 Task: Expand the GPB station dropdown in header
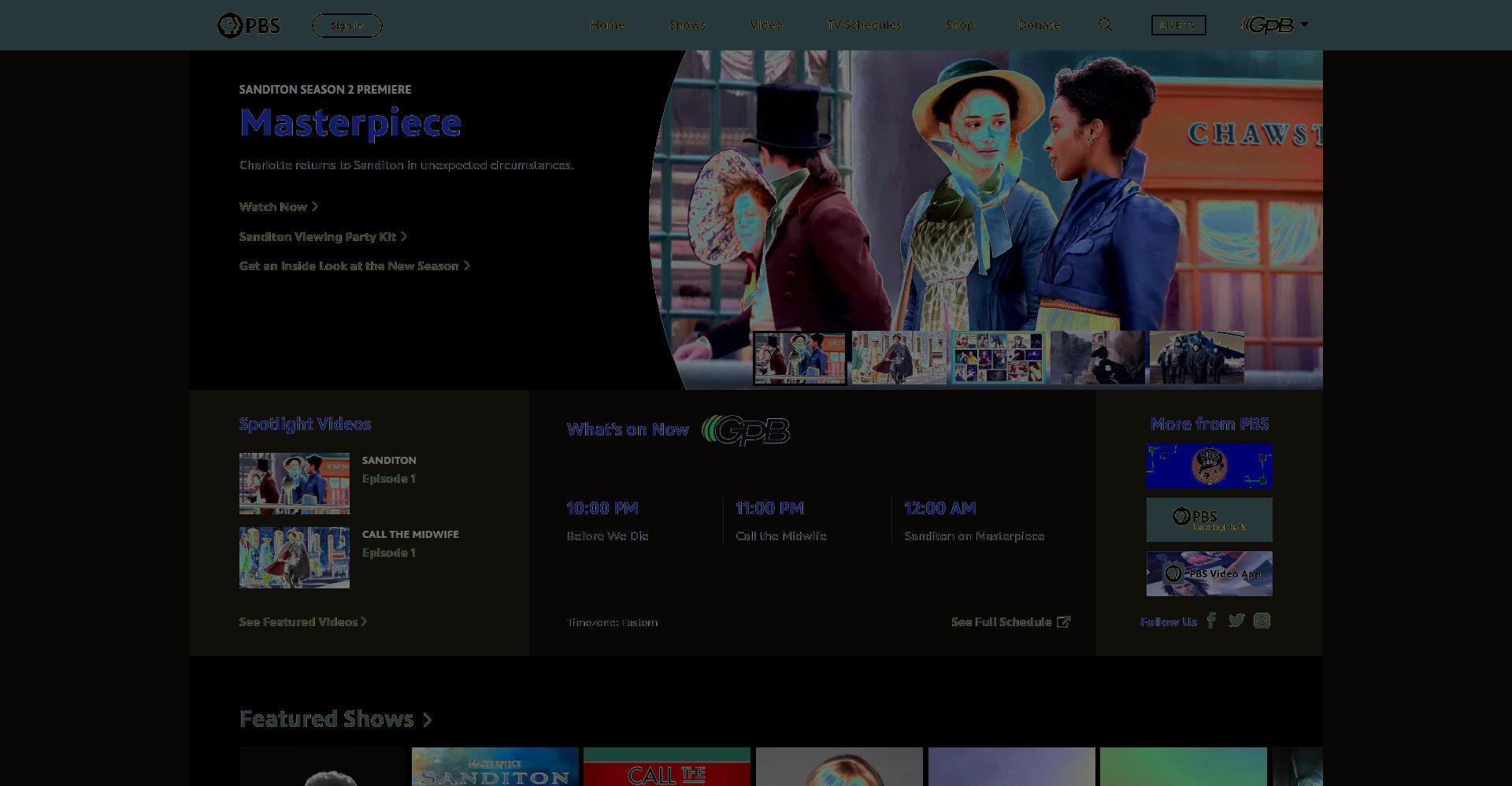[1274, 25]
